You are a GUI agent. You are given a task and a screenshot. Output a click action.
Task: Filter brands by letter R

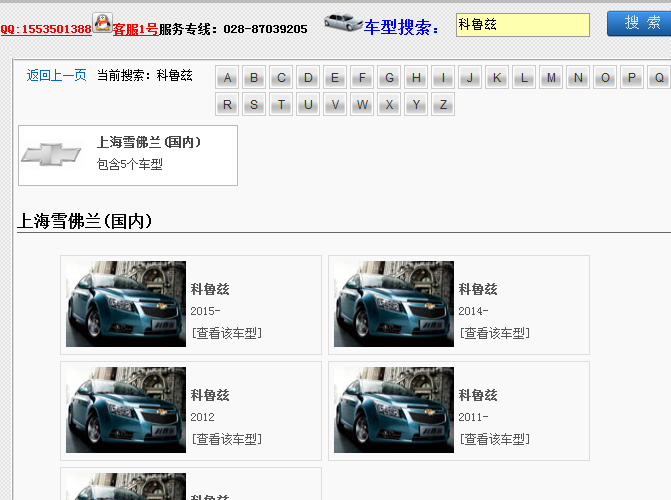[x=227, y=104]
